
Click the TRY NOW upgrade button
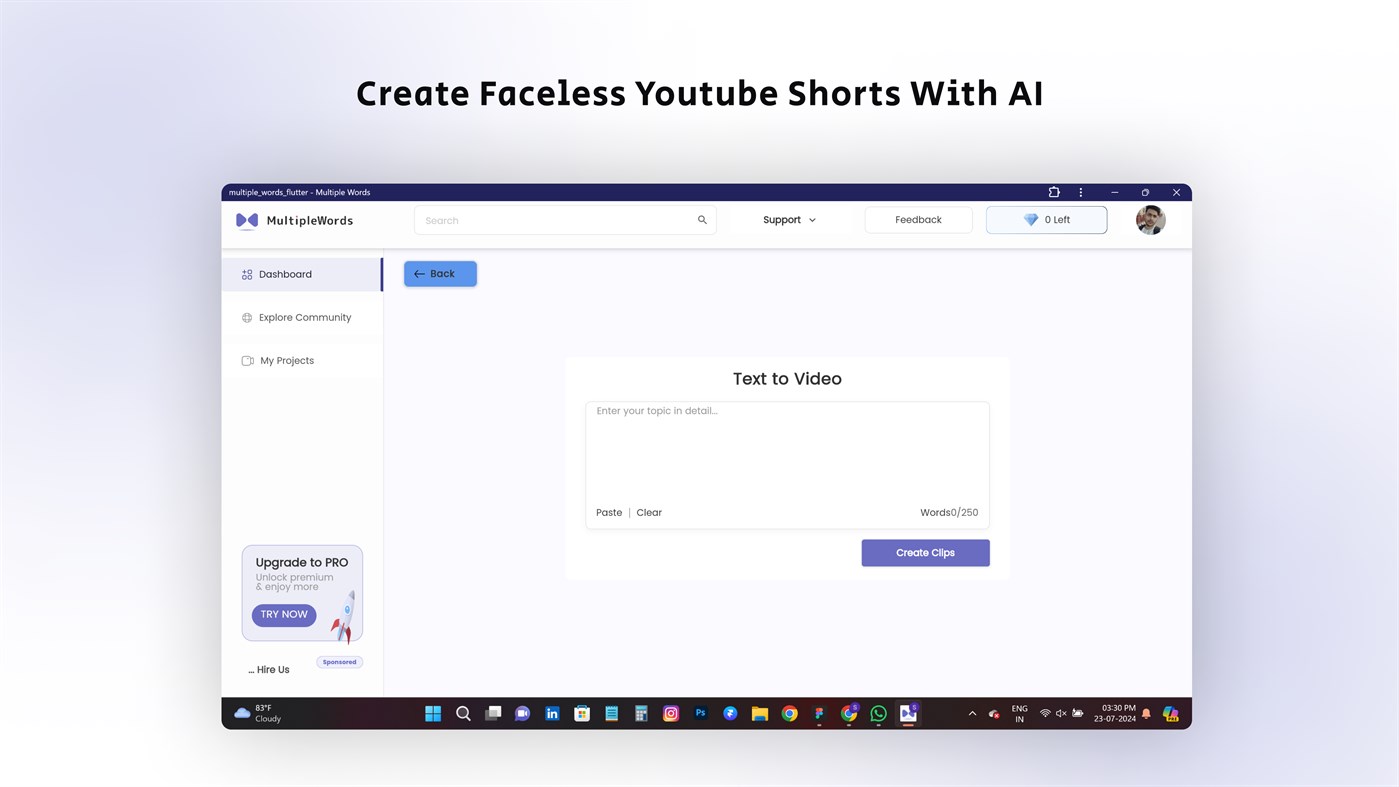(283, 614)
